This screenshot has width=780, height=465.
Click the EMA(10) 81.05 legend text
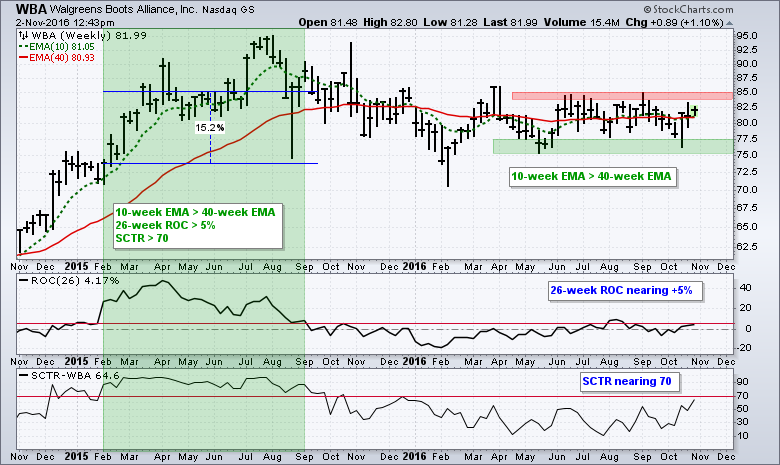pyautogui.click(x=62, y=47)
